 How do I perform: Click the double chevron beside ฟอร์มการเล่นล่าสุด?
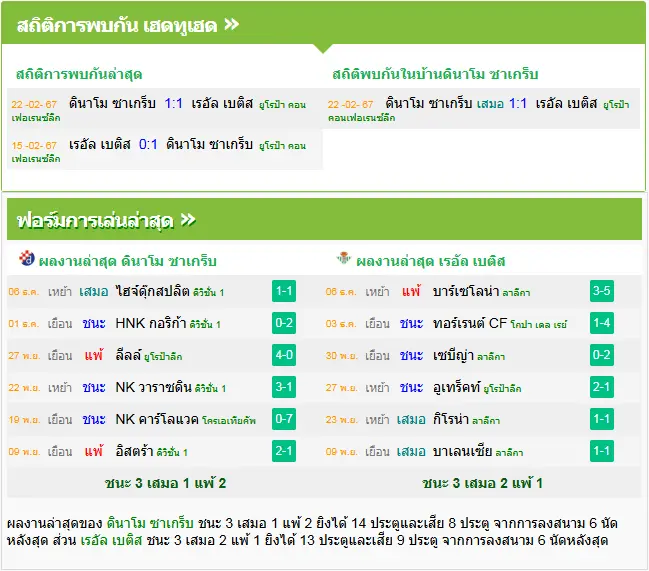tap(188, 220)
